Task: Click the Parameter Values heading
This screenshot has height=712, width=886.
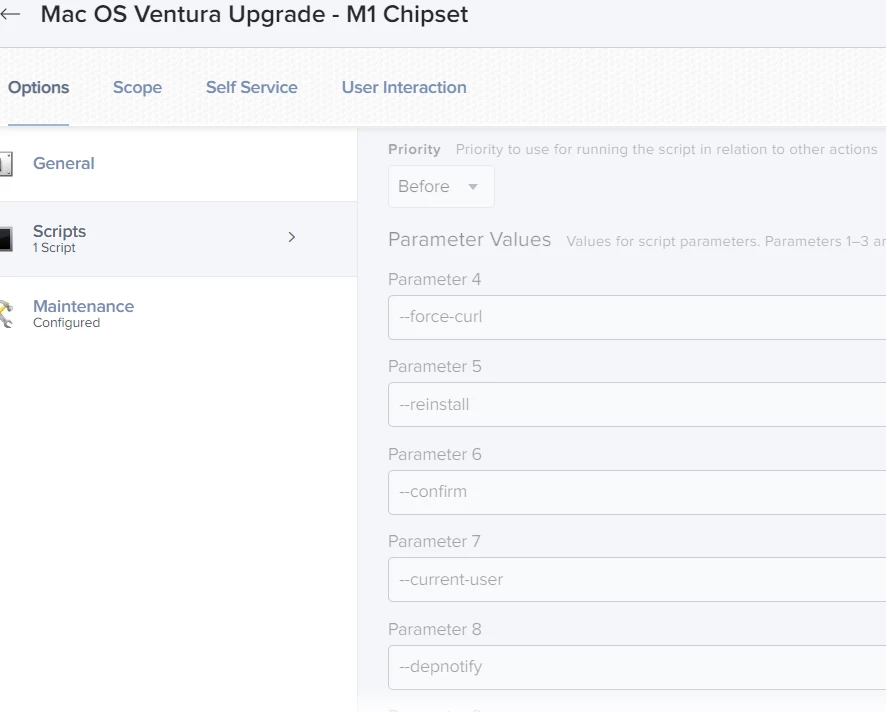Action: click(470, 240)
